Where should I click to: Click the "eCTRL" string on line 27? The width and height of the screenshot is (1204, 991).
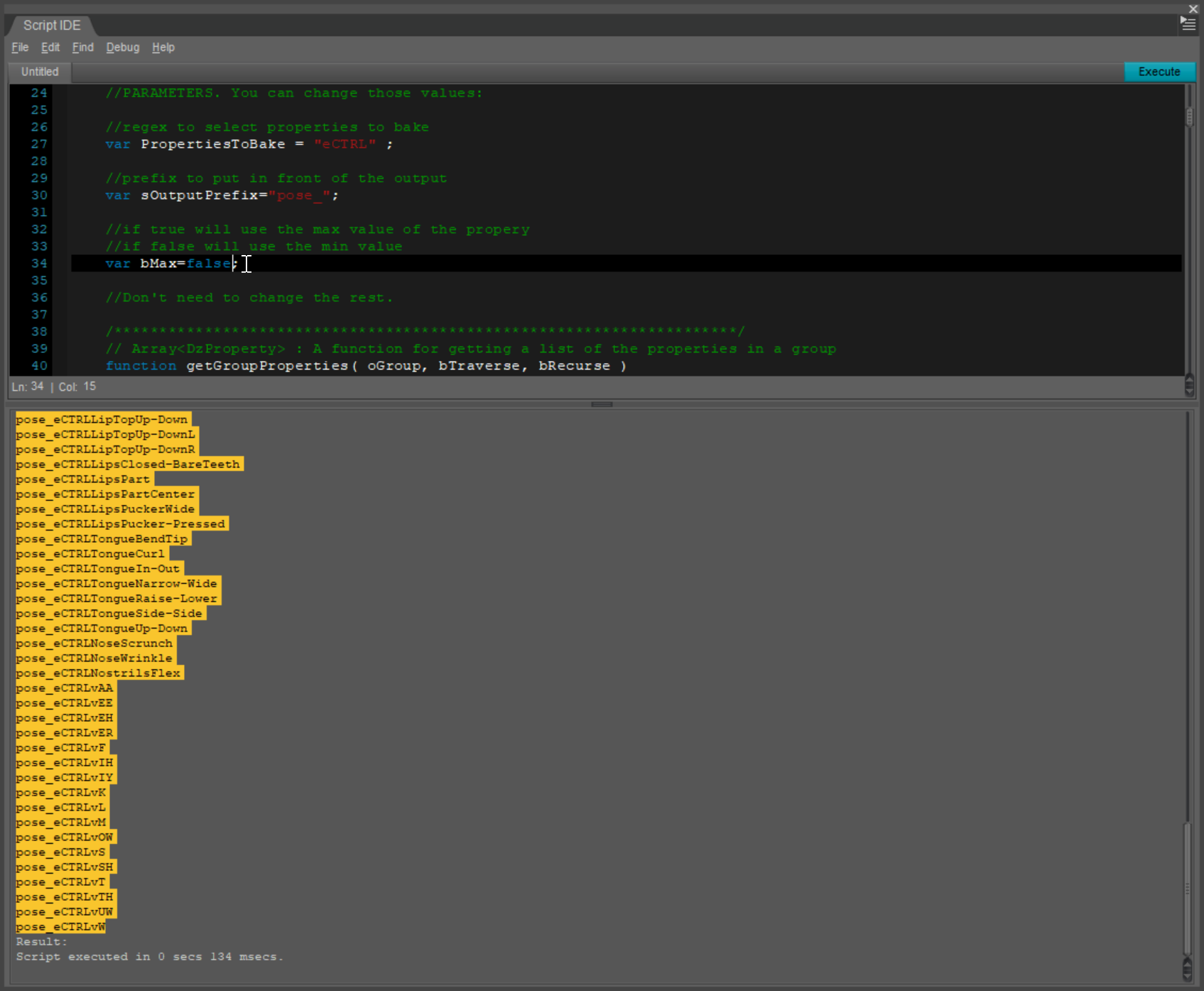pyautogui.click(x=345, y=144)
